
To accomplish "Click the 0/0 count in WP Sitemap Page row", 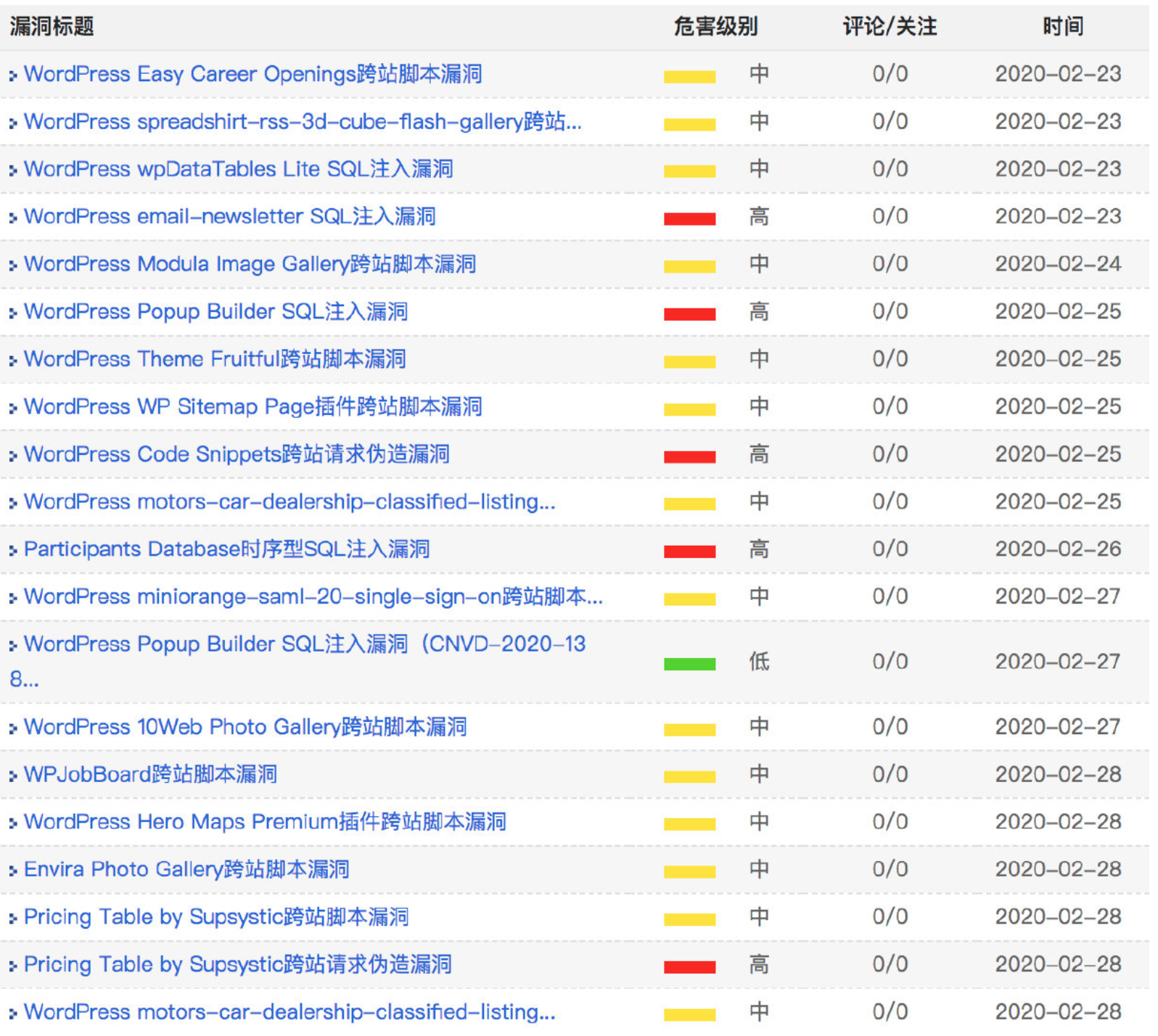I will pyautogui.click(x=890, y=406).
